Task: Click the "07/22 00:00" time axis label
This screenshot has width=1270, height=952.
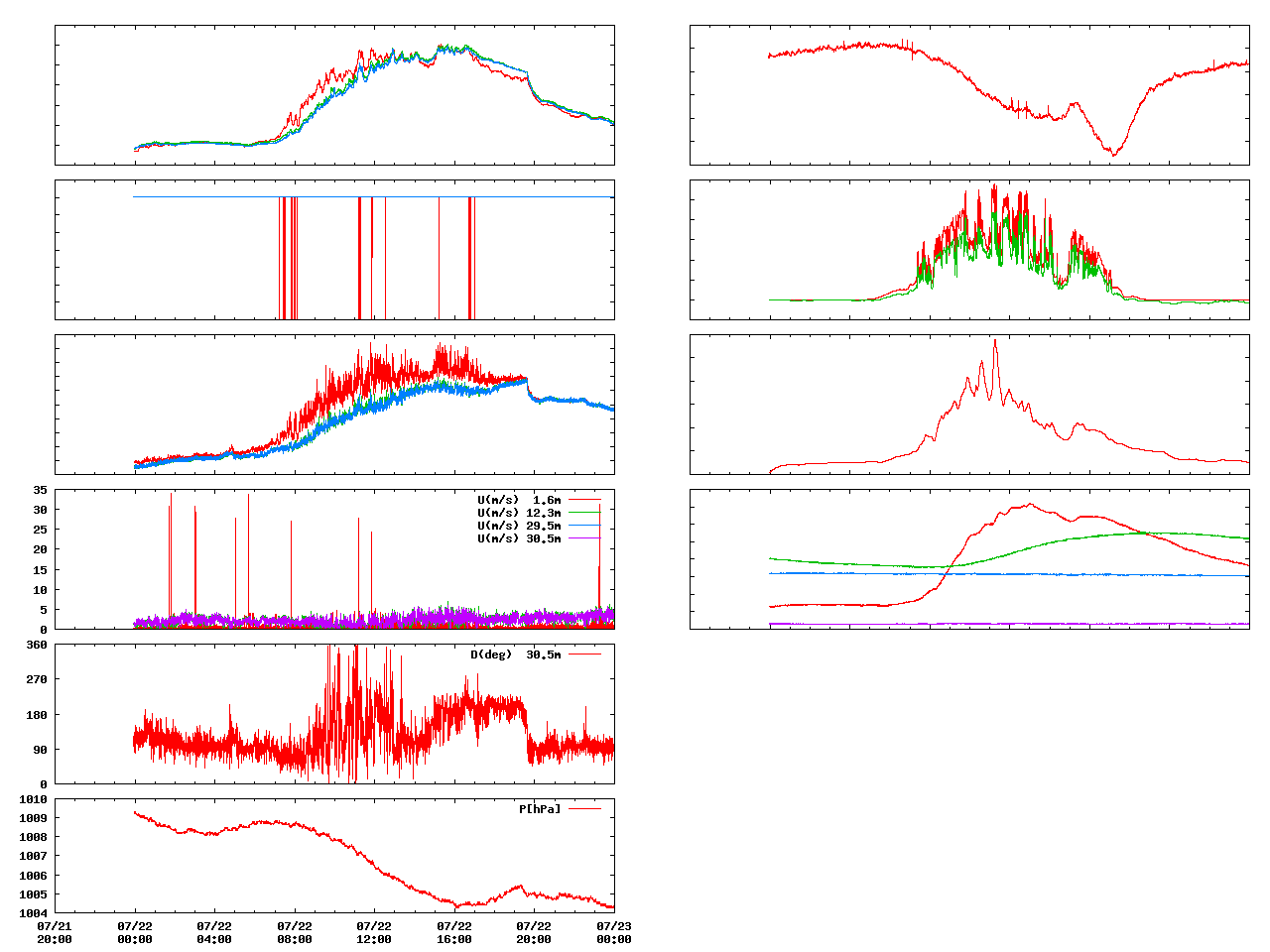Action: pyautogui.click(x=135, y=933)
